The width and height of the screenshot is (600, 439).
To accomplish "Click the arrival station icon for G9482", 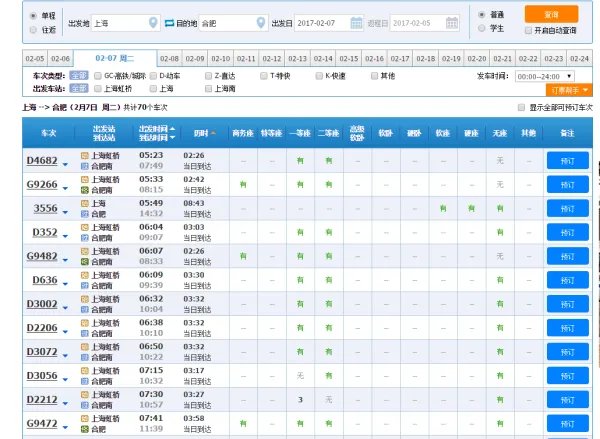I will 85,262.
